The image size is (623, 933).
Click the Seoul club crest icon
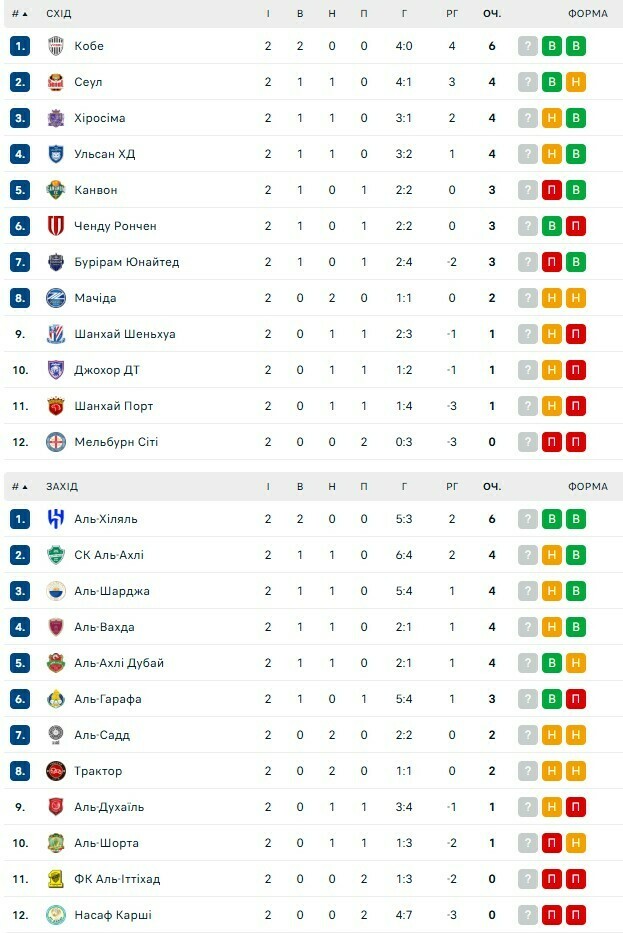tap(56, 82)
